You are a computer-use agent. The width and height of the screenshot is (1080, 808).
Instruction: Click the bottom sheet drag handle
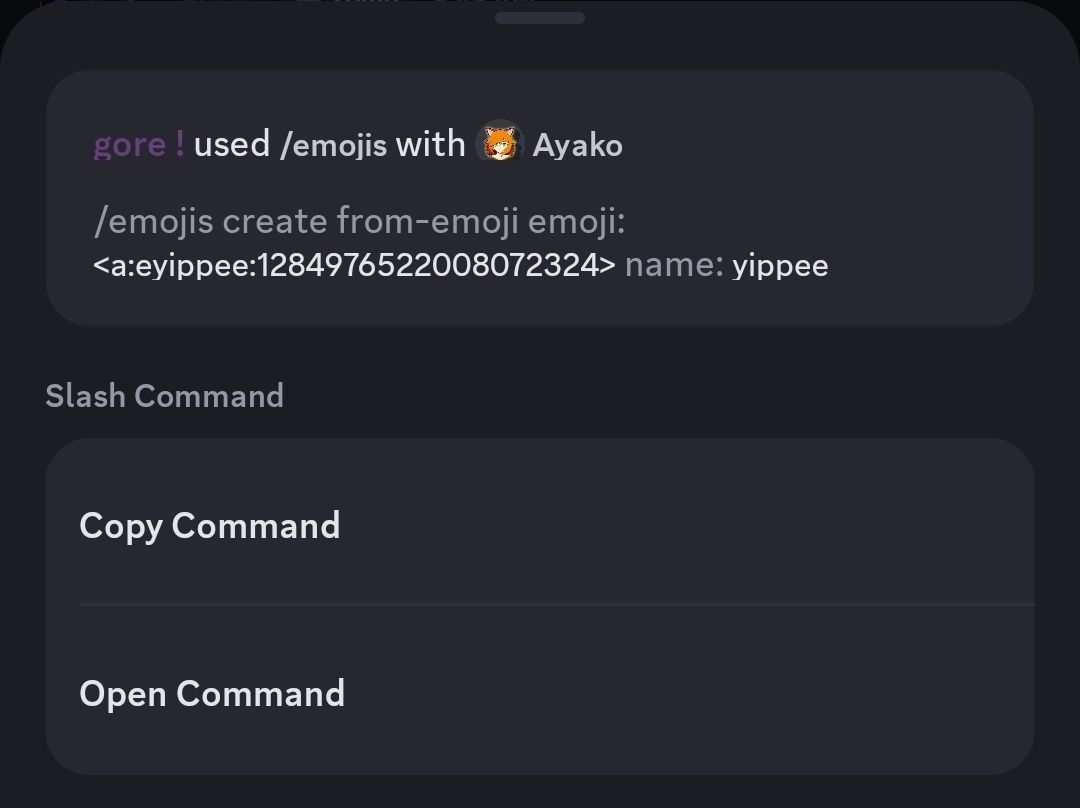540,18
